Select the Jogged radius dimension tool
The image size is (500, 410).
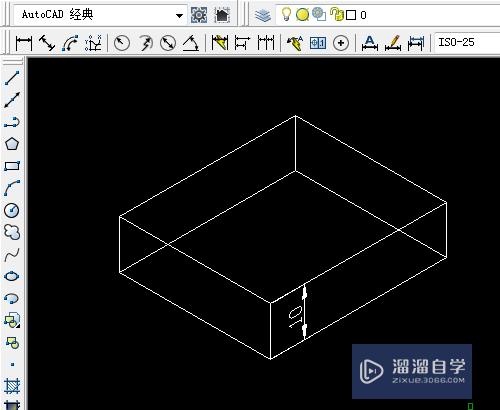pyautogui.click(x=145, y=43)
